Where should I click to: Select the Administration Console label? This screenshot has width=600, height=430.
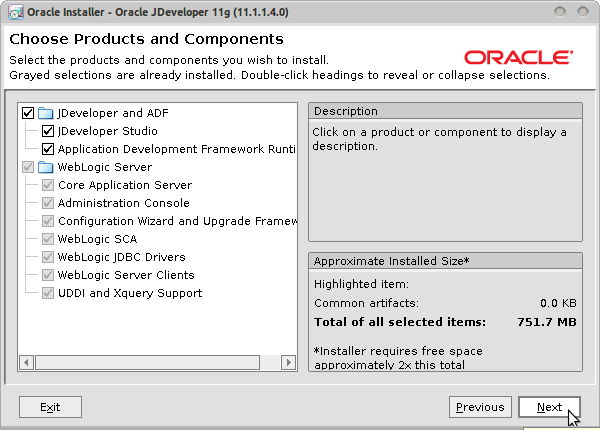(124, 203)
